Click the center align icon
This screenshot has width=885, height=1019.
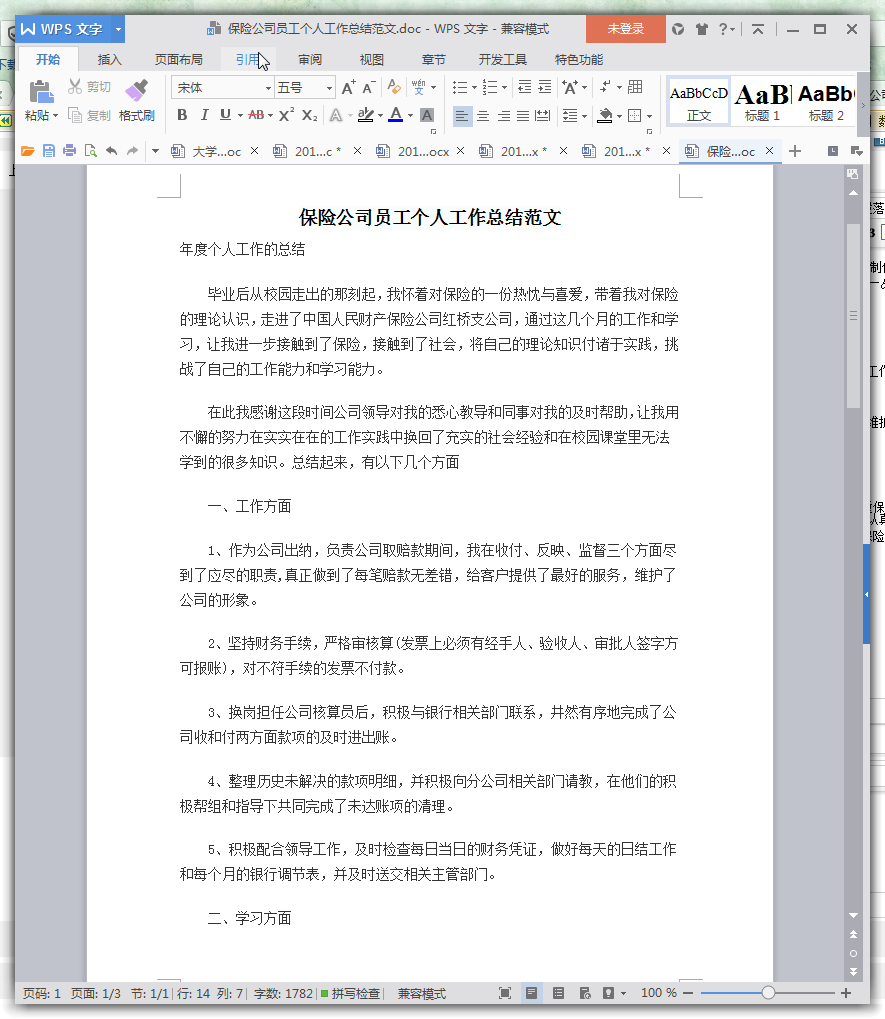coord(483,116)
